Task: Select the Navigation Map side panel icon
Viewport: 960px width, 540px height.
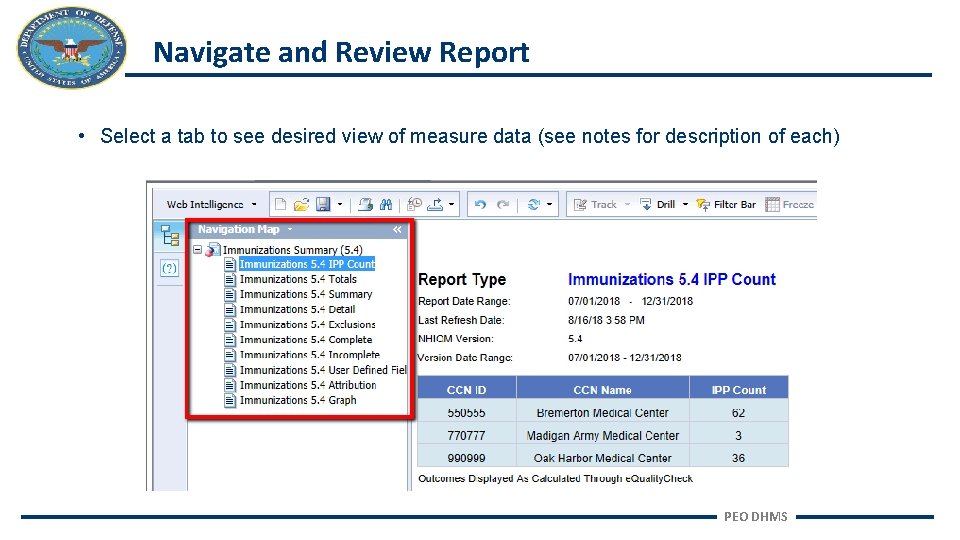Action: (x=170, y=236)
